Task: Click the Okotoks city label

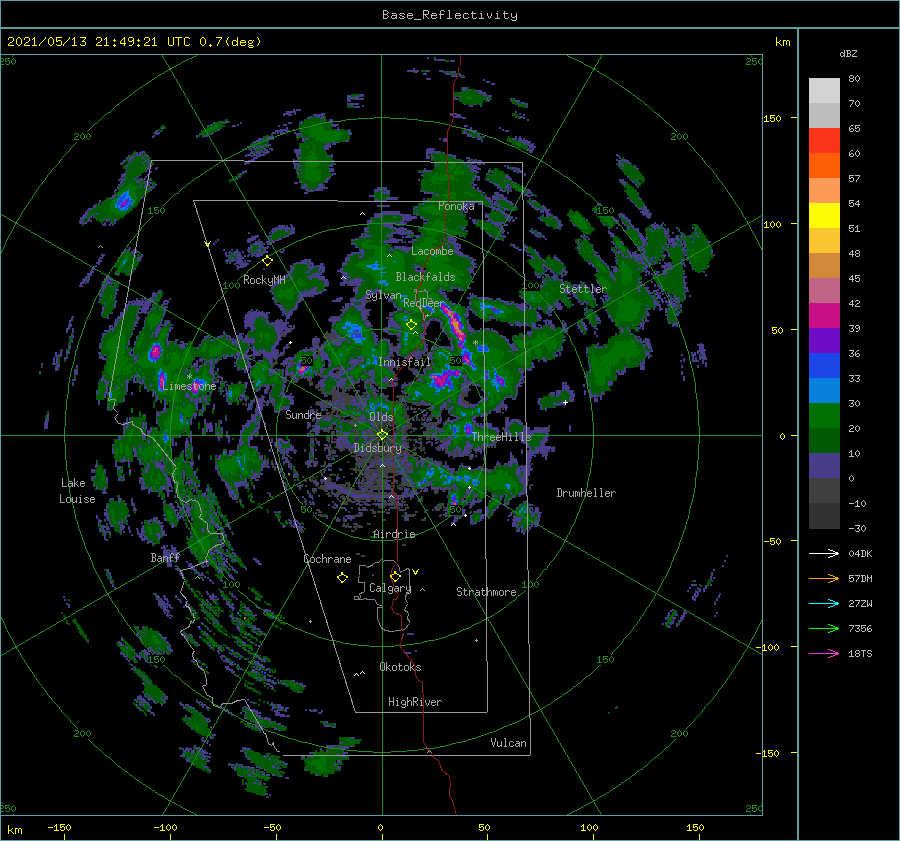Action: pos(400,667)
